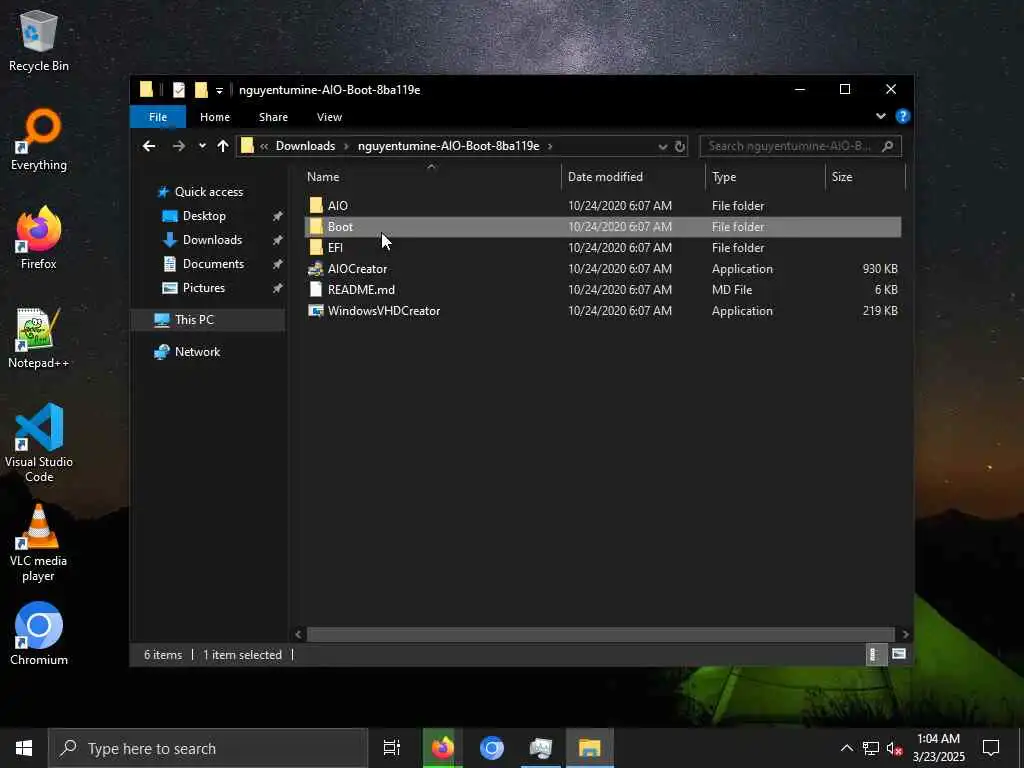Open the File menu tab

click(x=158, y=117)
